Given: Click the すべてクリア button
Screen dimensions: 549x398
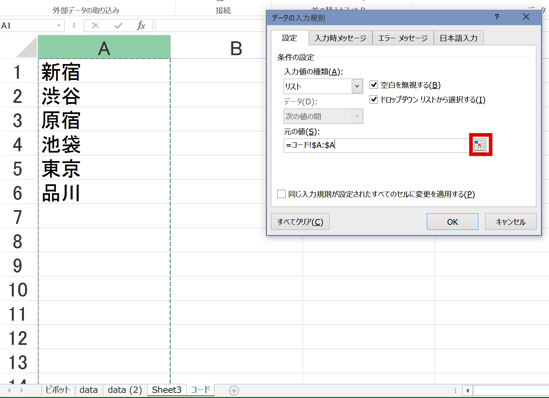Looking at the screenshot, I should 300,222.
